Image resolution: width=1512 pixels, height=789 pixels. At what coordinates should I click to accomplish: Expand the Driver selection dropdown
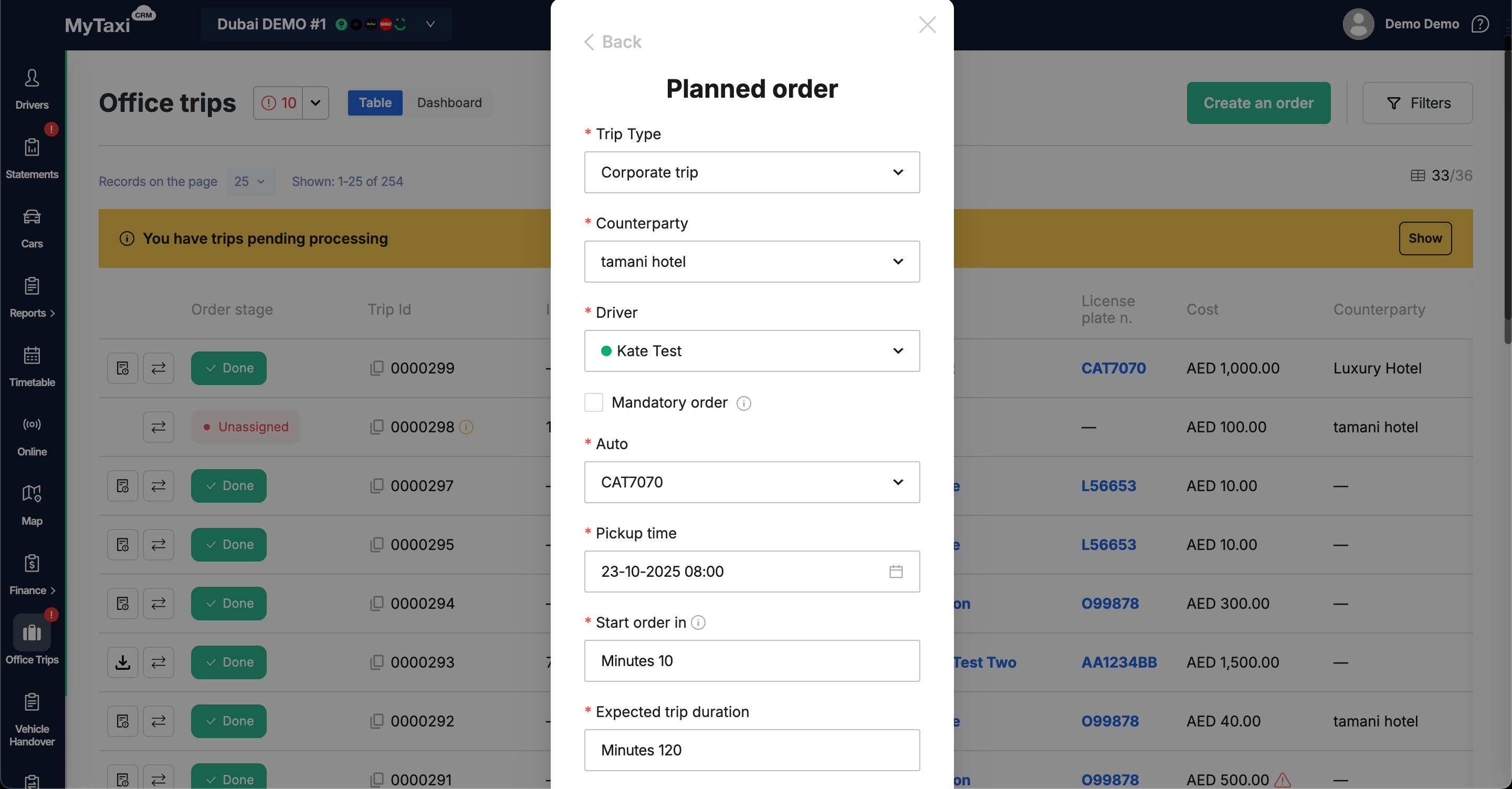pos(751,351)
